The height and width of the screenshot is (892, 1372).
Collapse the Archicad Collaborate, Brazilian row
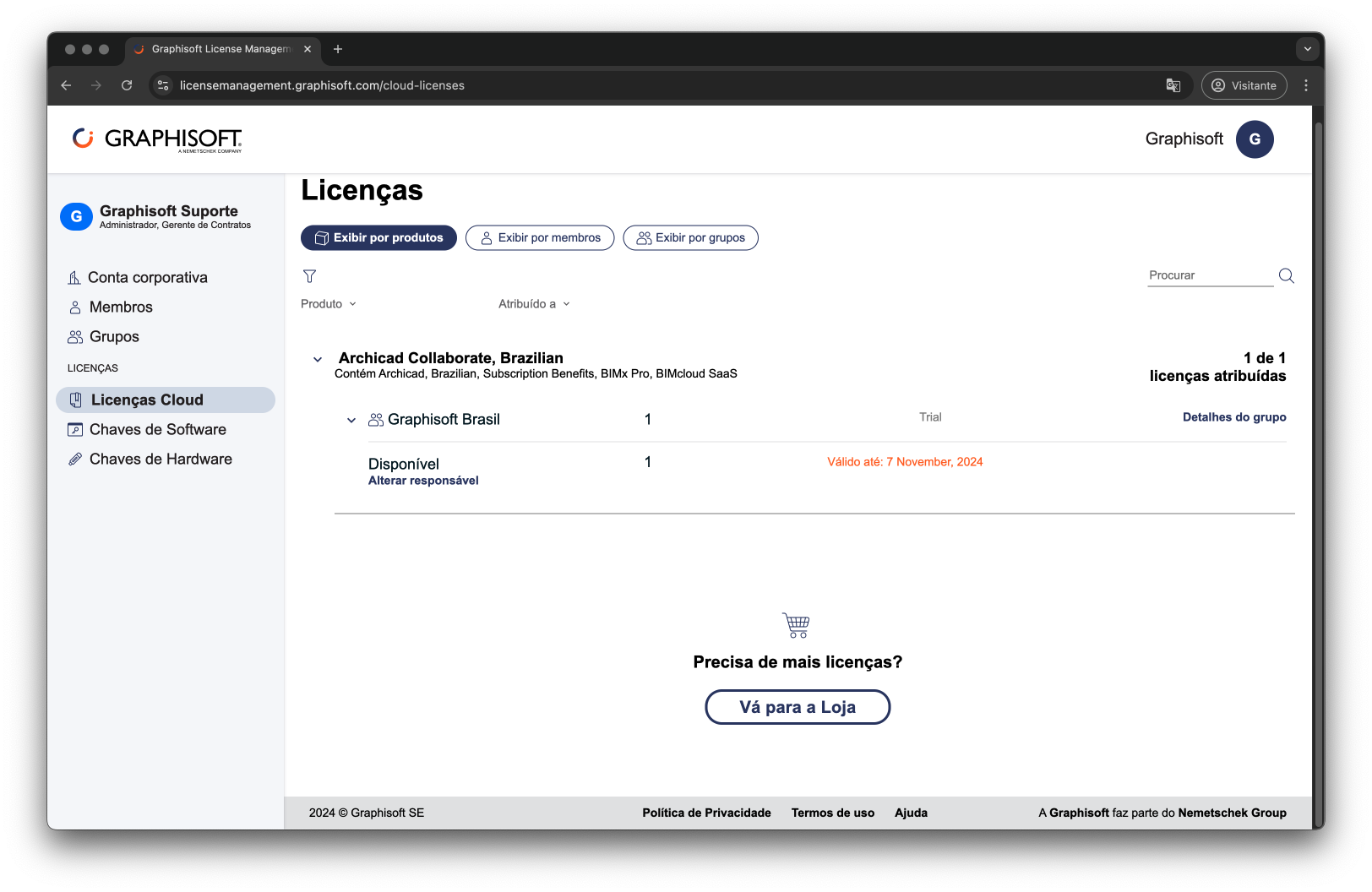coord(318,359)
